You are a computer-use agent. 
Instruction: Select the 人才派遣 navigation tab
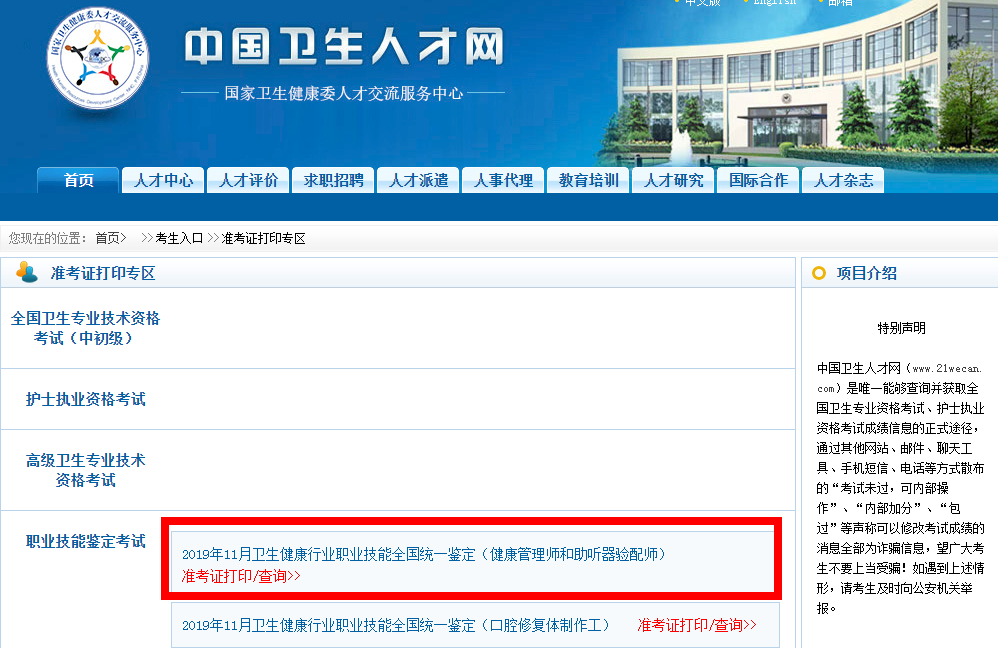pos(418,180)
